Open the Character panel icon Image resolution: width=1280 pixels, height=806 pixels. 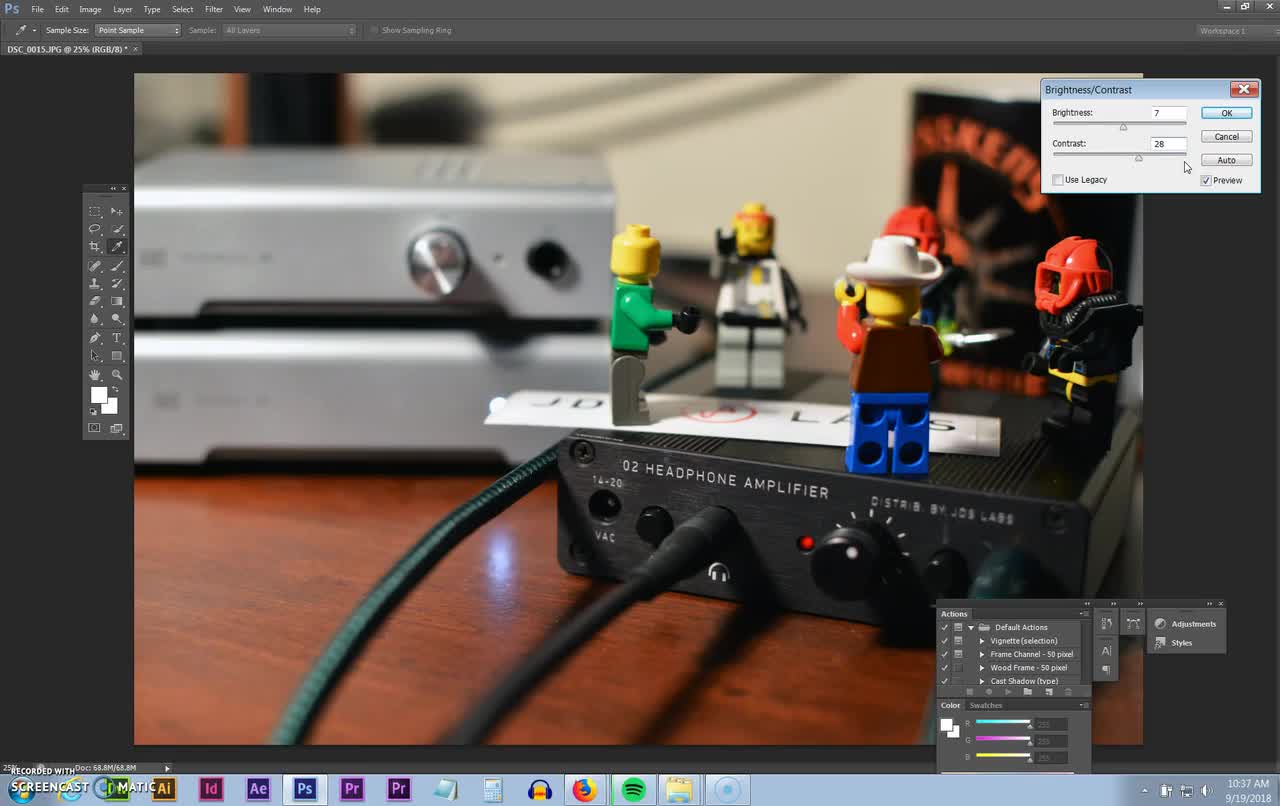(1106, 651)
